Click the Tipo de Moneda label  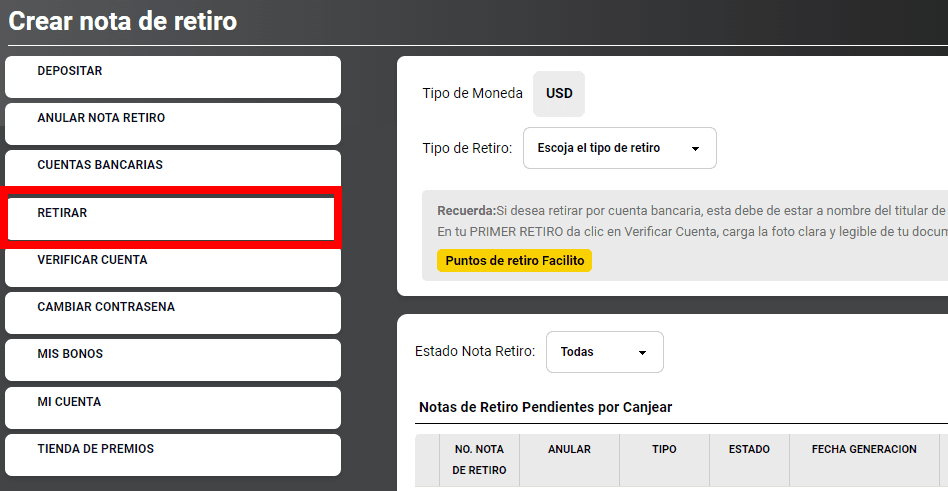473,94
